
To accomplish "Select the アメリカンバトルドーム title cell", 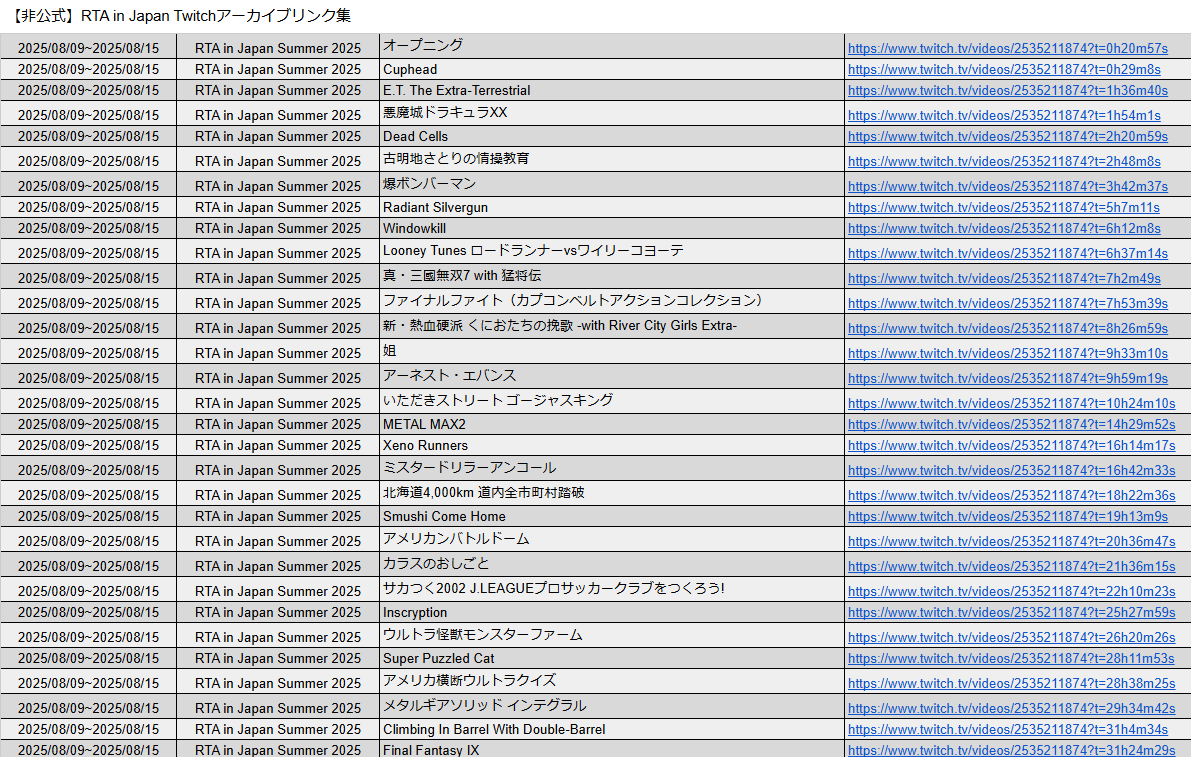I will point(611,540).
